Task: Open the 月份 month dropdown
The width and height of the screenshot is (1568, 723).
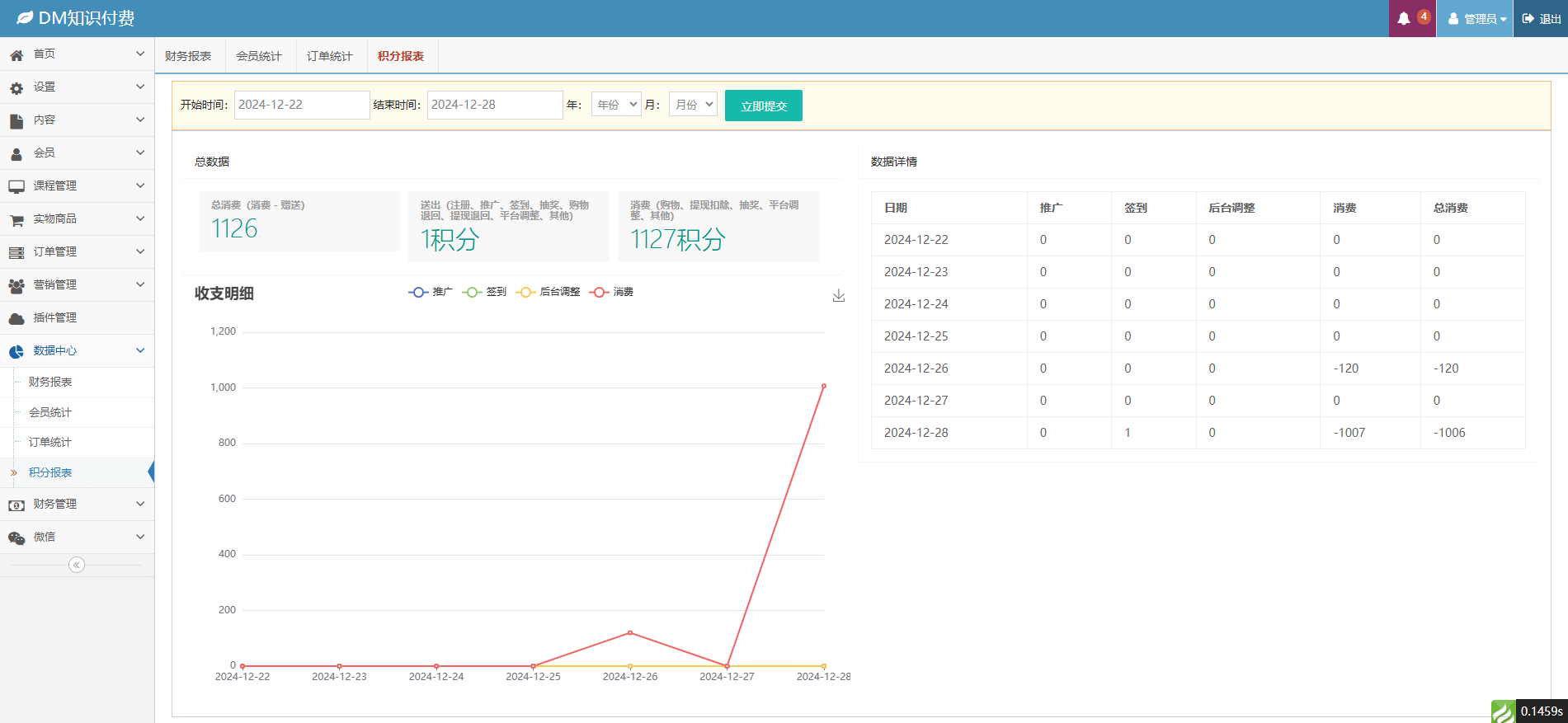Action: [693, 105]
